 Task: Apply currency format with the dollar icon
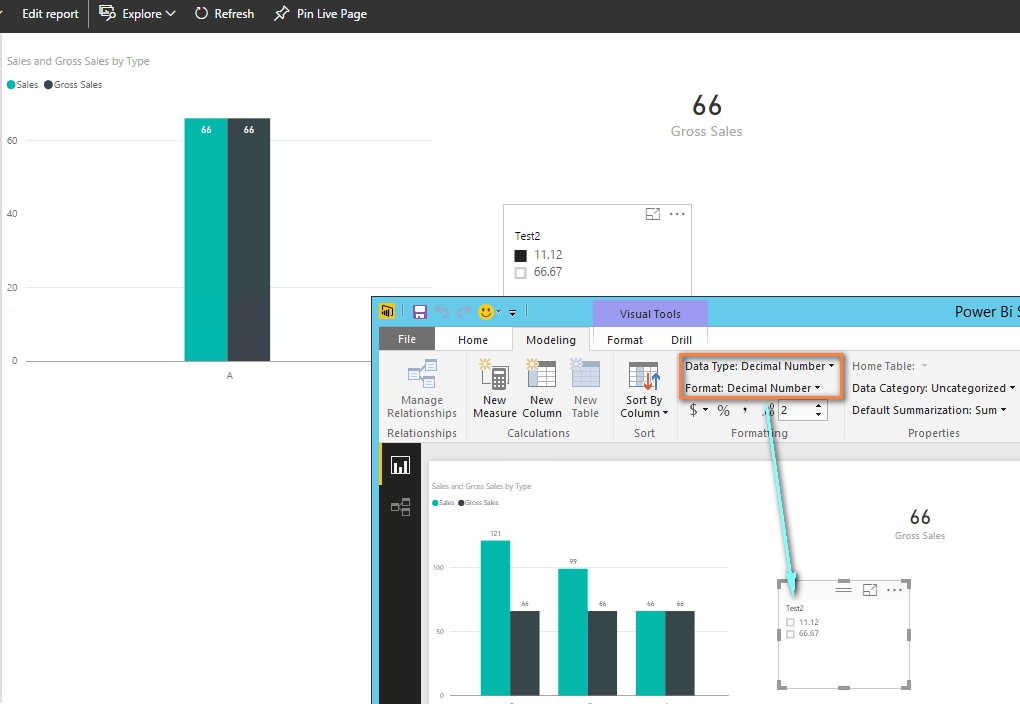(693, 410)
